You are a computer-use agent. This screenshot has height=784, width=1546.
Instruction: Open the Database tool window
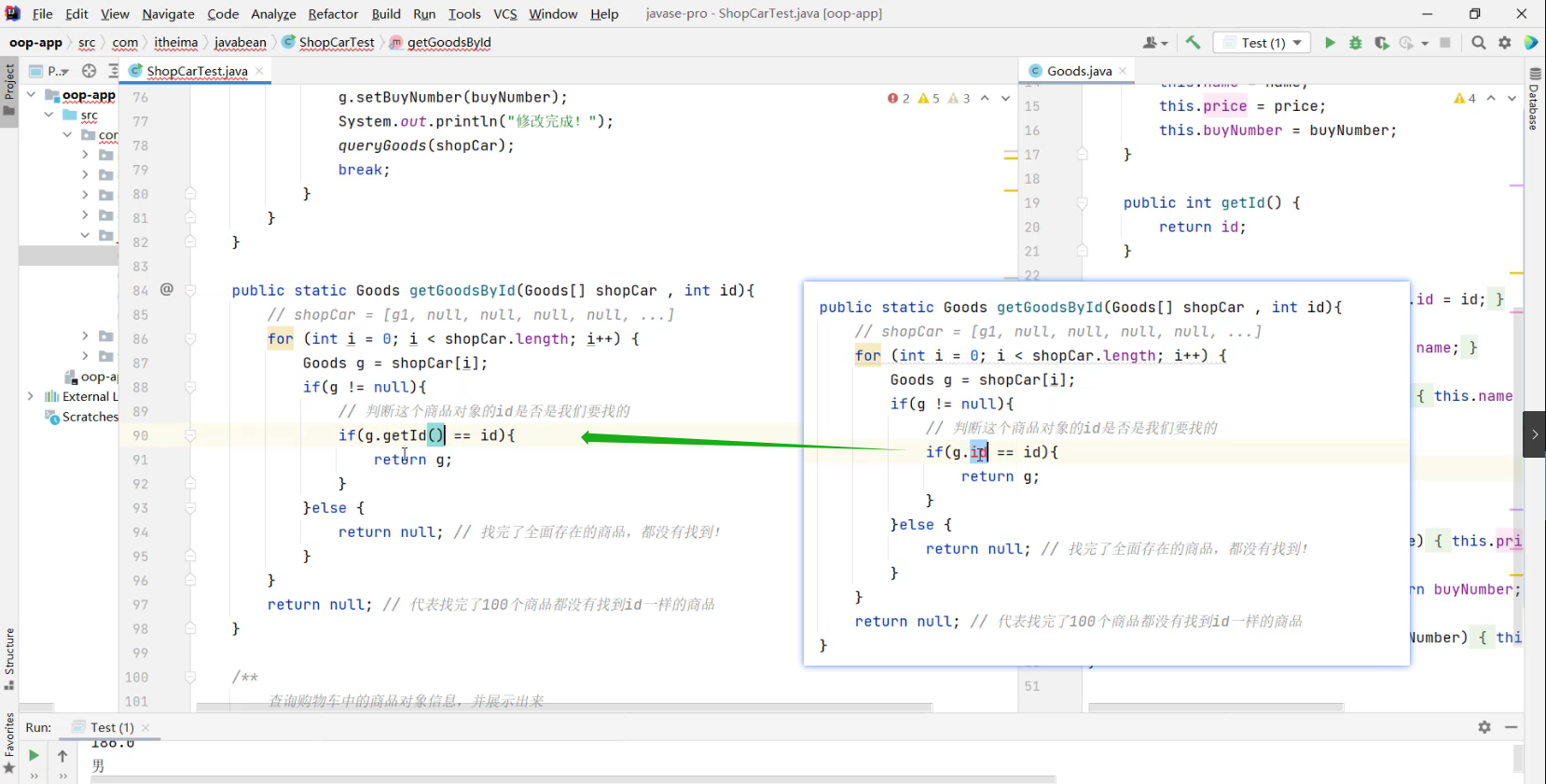[x=1535, y=98]
